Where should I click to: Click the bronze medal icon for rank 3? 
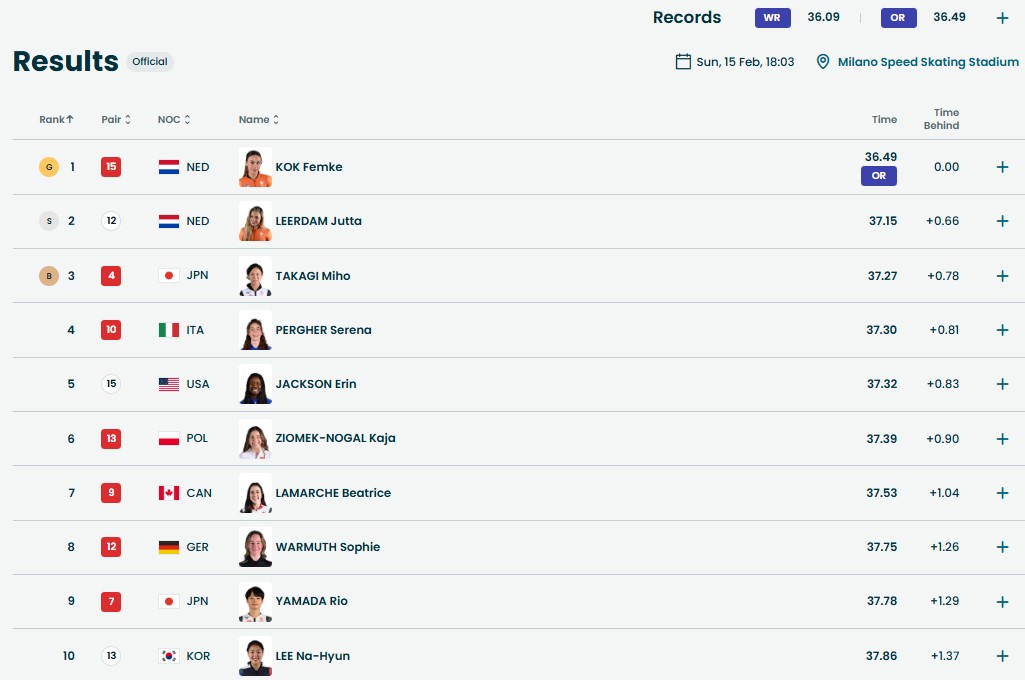48,276
